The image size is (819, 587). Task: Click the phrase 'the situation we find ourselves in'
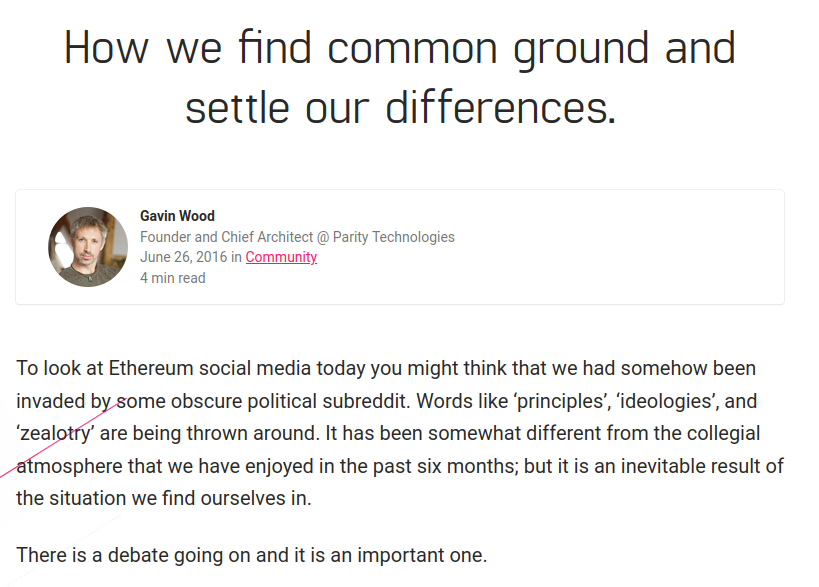163,498
